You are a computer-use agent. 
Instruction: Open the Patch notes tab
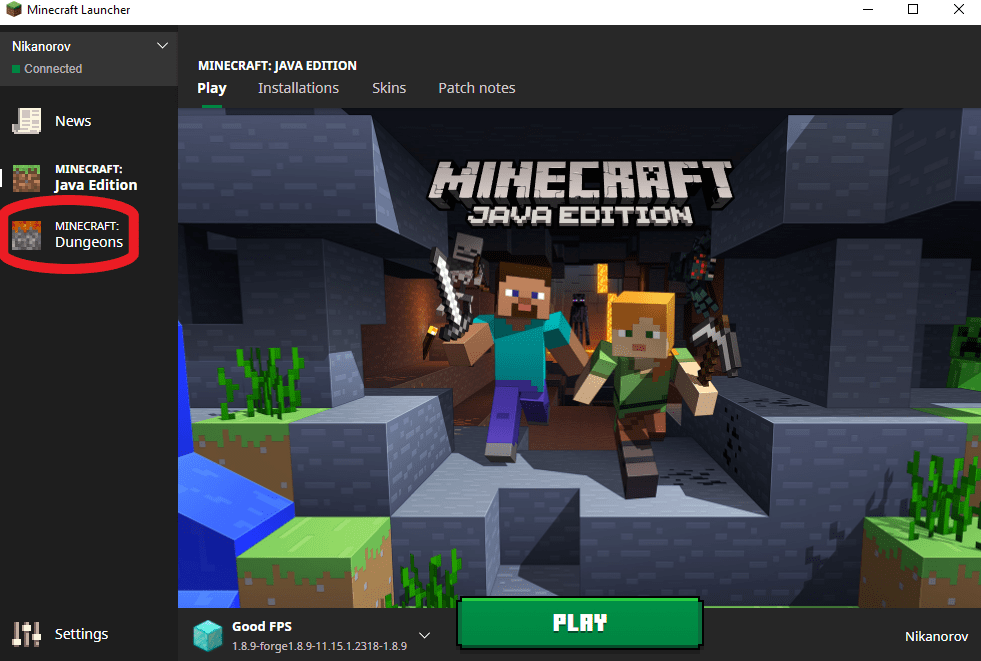pyautogui.click(x=477, y=88)
